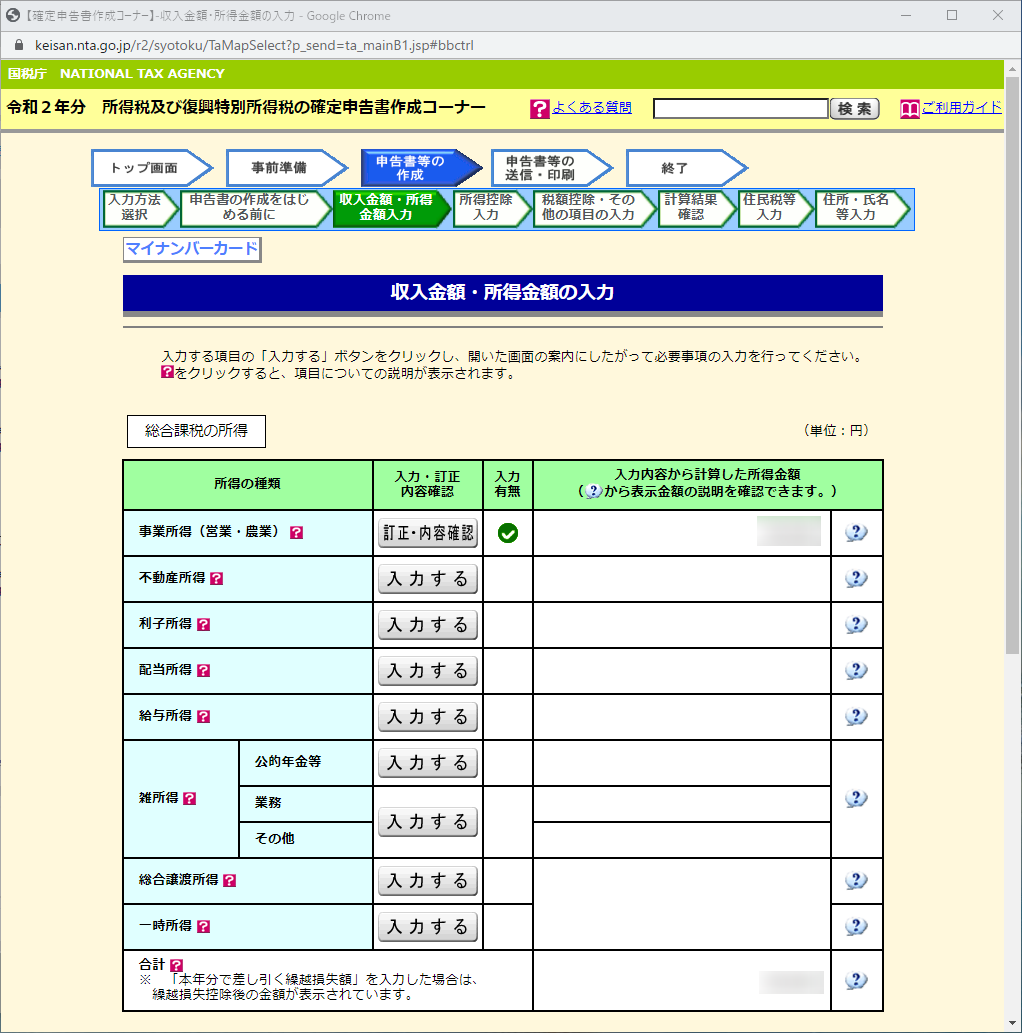1022x1033 pixels.
Task: Click the help icon next to 不動産所得
Action: coord(216,578)
